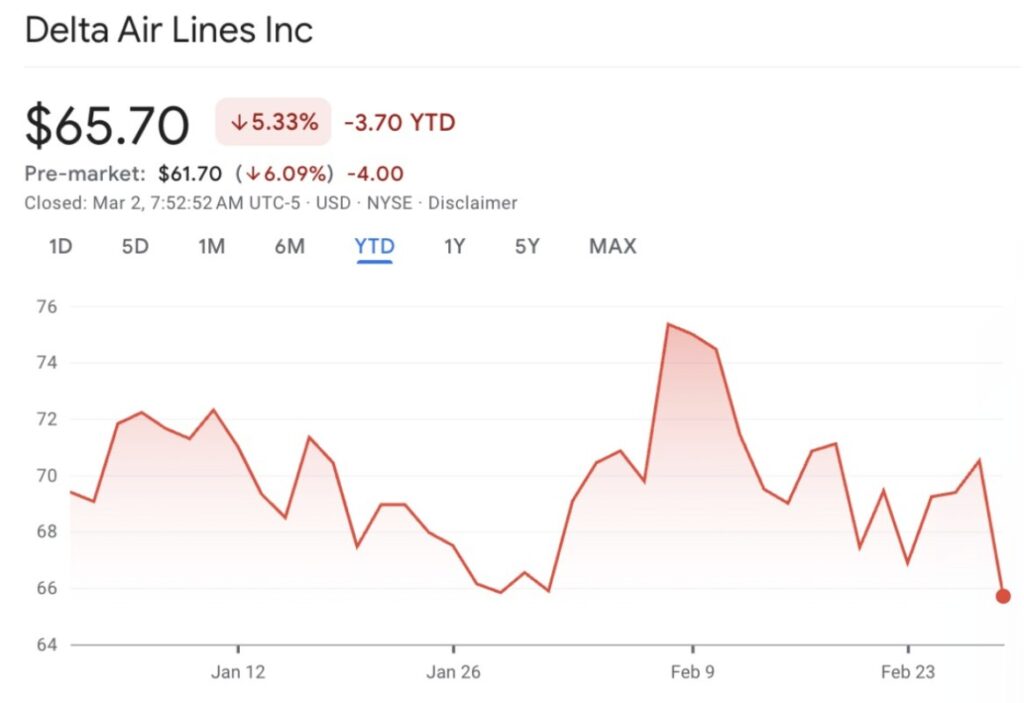The image size is (1024, 703).
Task: Select the 5D range tab
Action: (135, 246)
